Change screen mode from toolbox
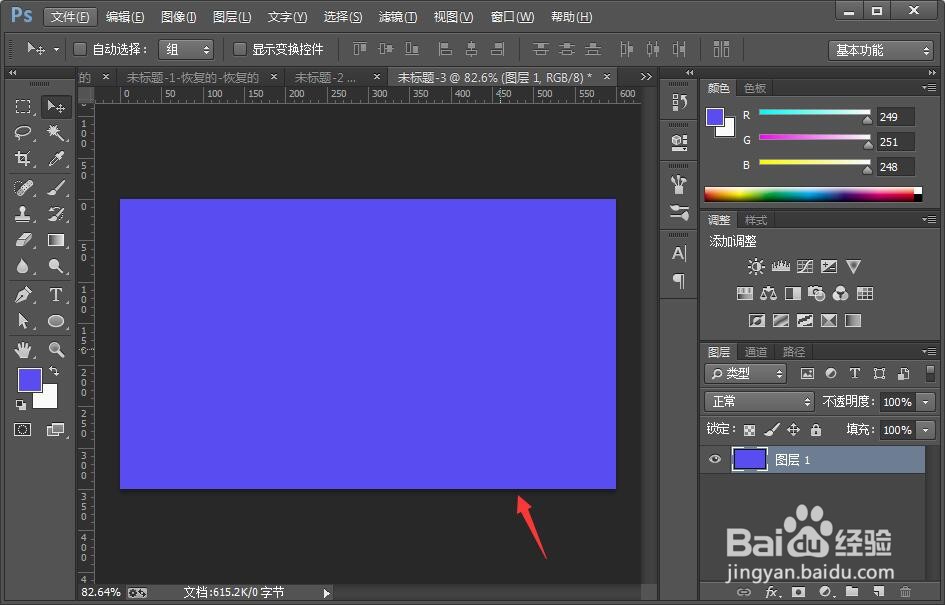 click(x=55, y=430)
